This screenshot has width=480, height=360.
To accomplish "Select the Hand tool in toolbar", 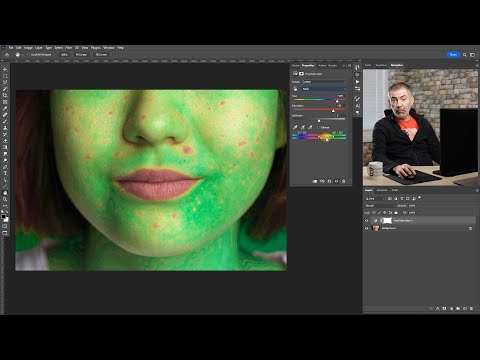I will click(5, 193).
